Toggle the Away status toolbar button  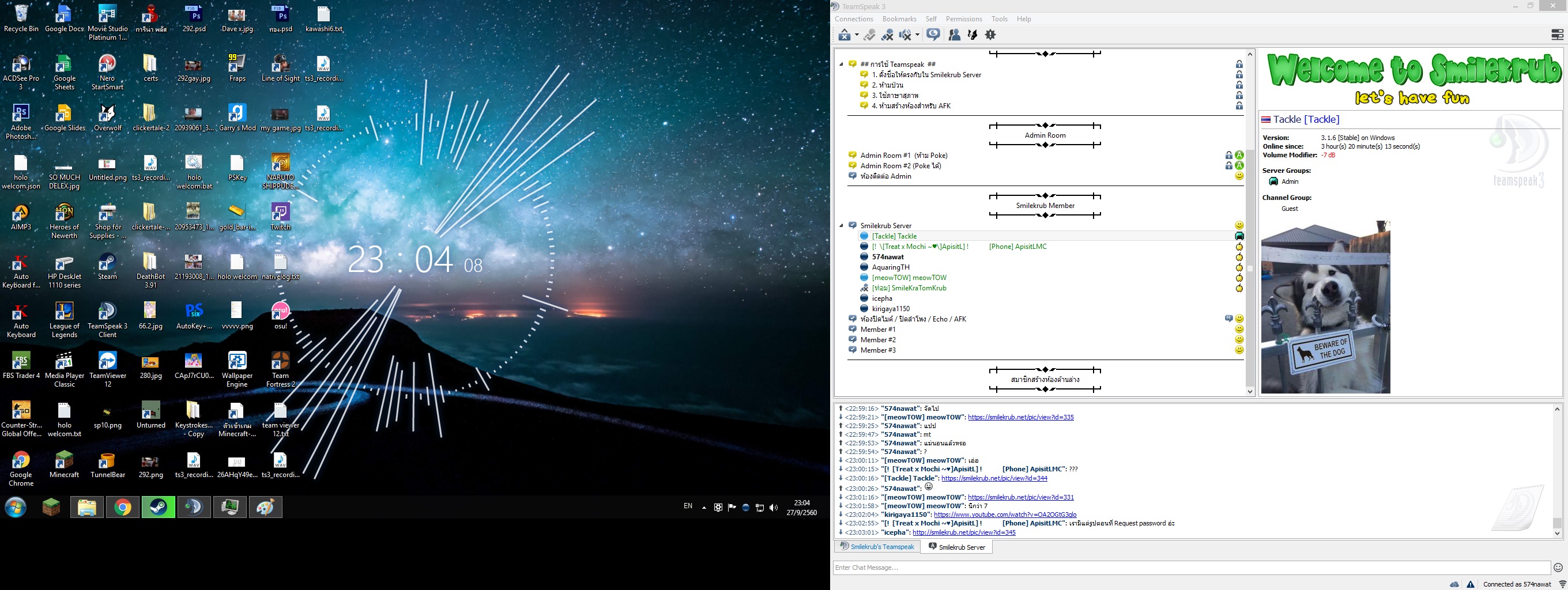coord(845,35)
